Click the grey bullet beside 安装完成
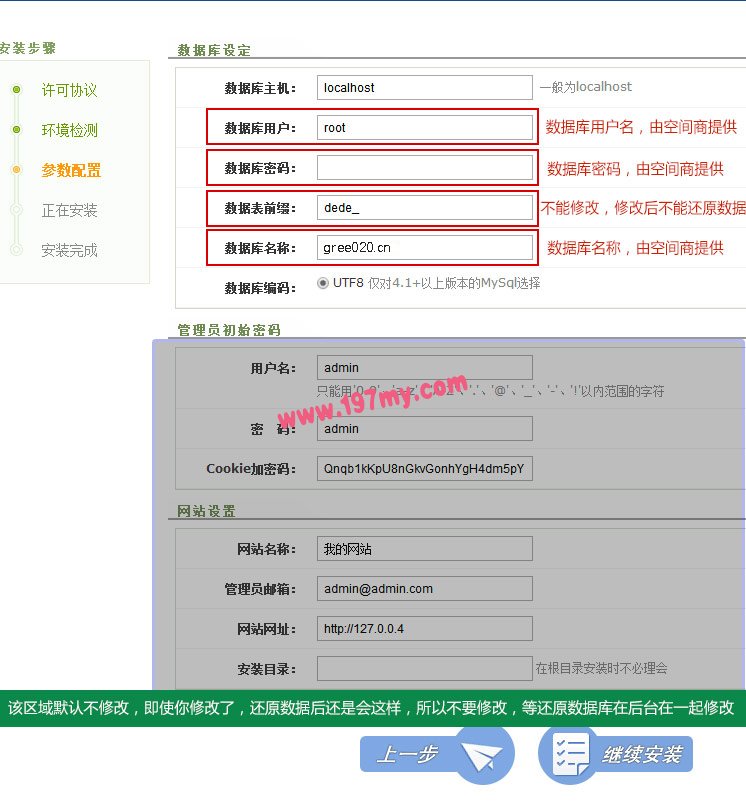The image size is (746, 802). [x=17, y=249]
